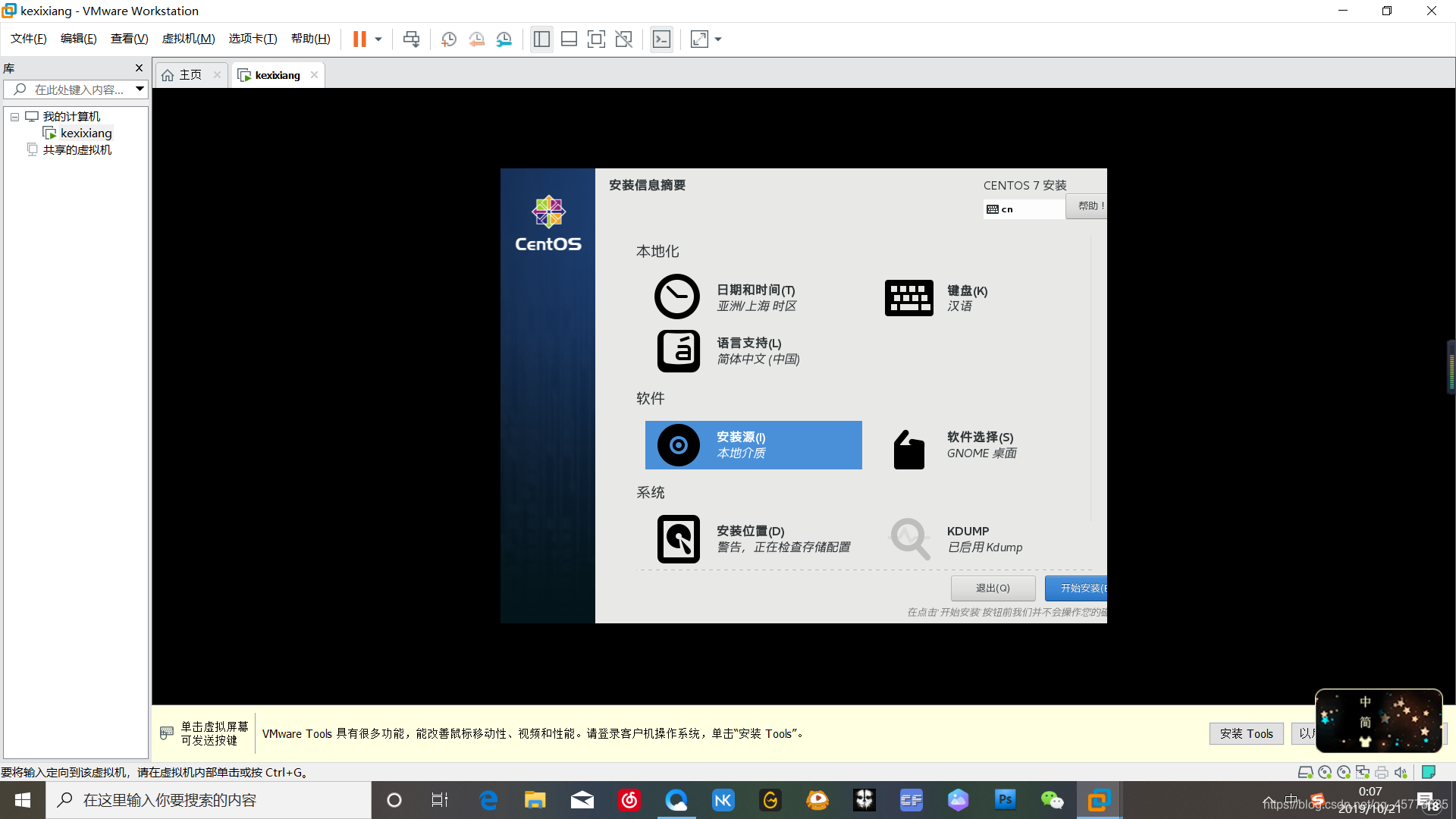Close the 库 library panel
The width and height of the screenshot is (1456, 819).
click(x=139, y=68)
